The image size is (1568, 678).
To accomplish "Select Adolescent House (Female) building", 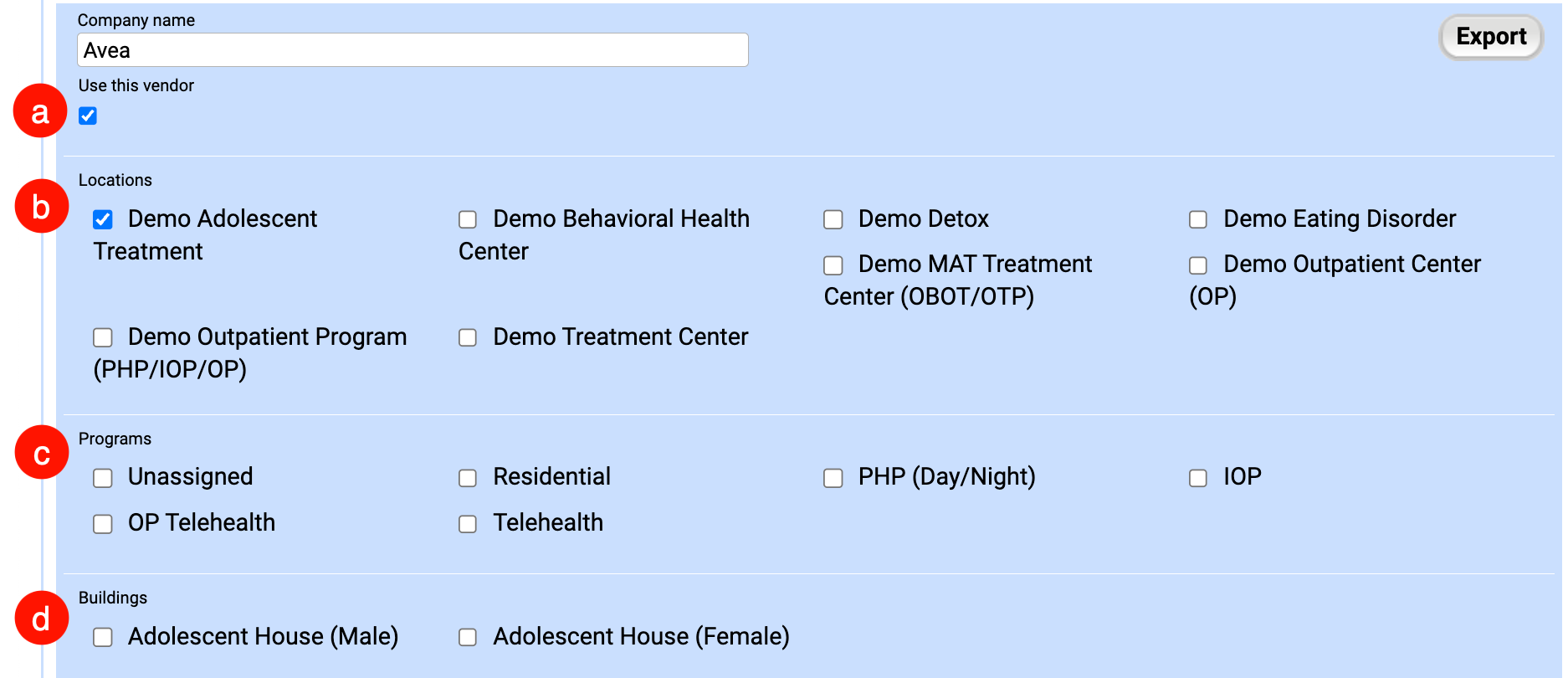I will tap(468, 638).
